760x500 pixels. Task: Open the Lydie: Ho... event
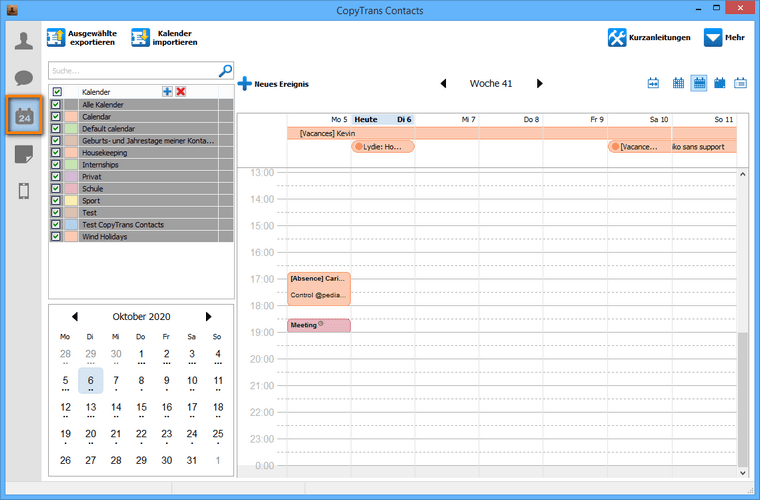point(383,146)
